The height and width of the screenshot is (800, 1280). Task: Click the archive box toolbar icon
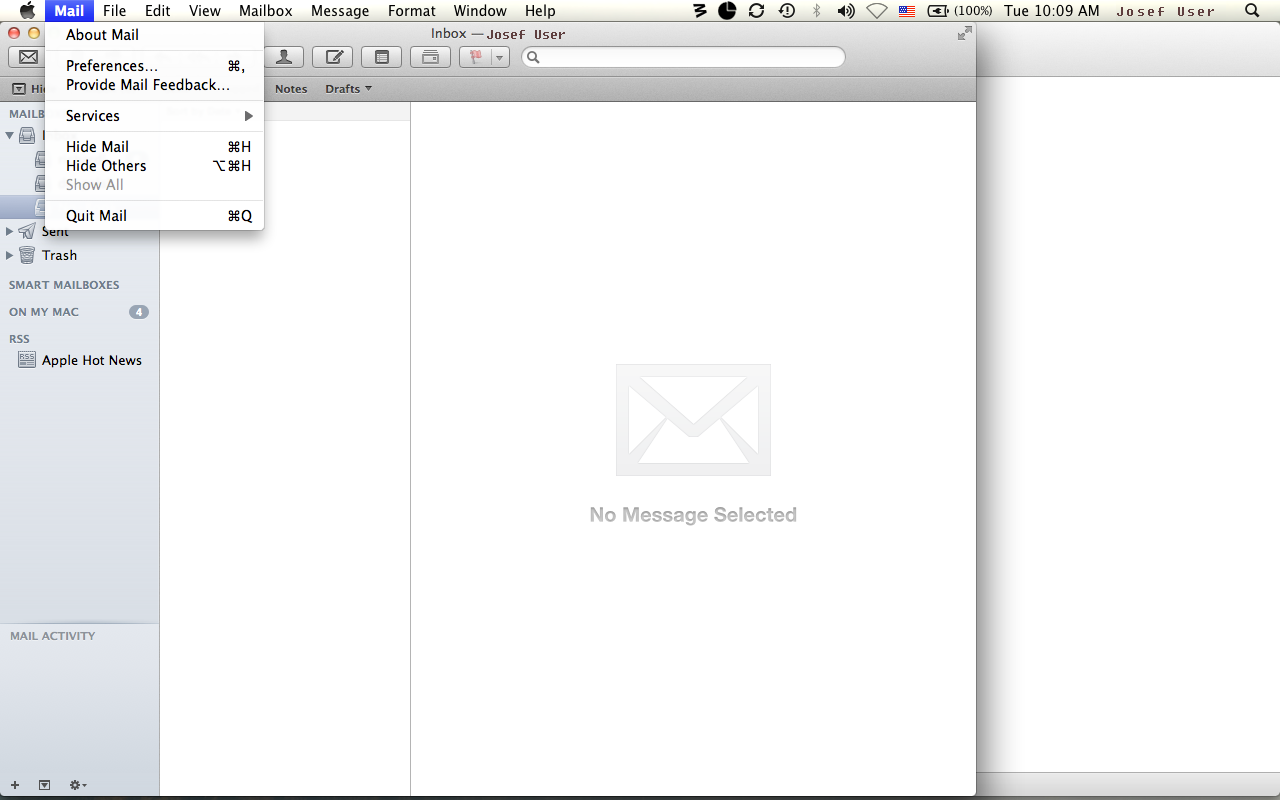point(430,57)
